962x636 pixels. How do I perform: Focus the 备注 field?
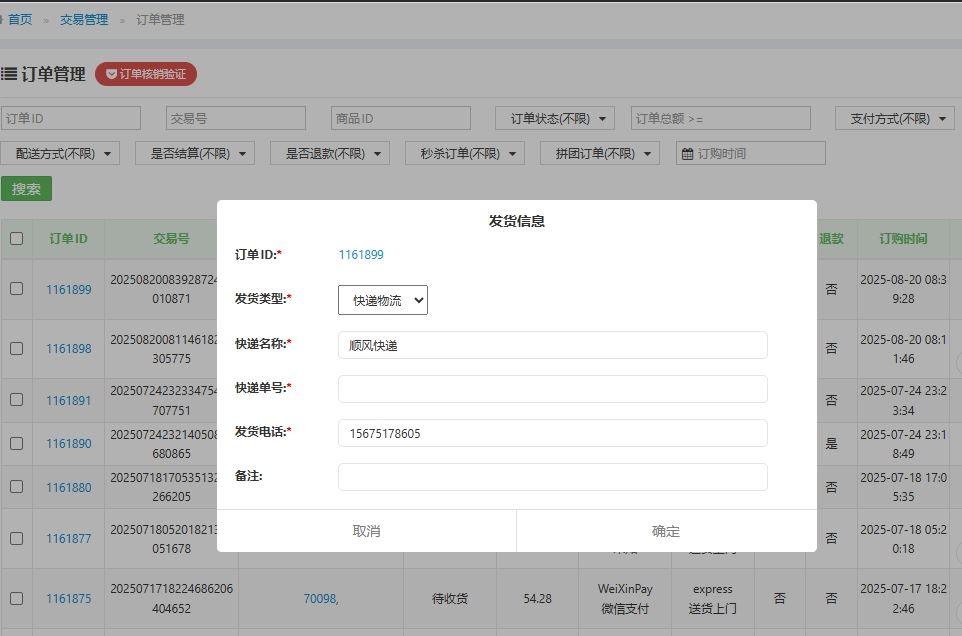(x=552, y=477)
